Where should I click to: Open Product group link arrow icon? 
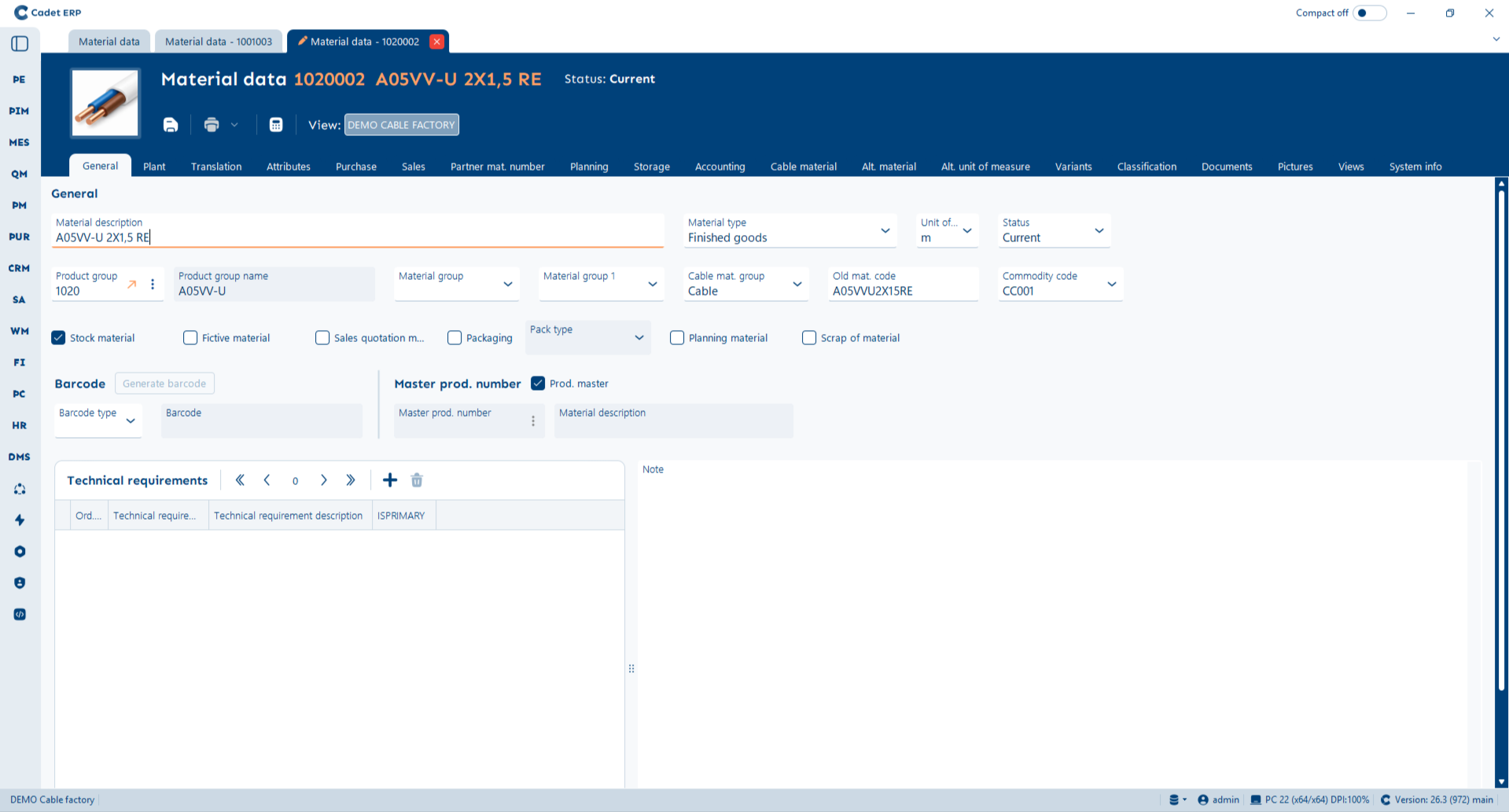pyautogui.click(x=132, y=285)
